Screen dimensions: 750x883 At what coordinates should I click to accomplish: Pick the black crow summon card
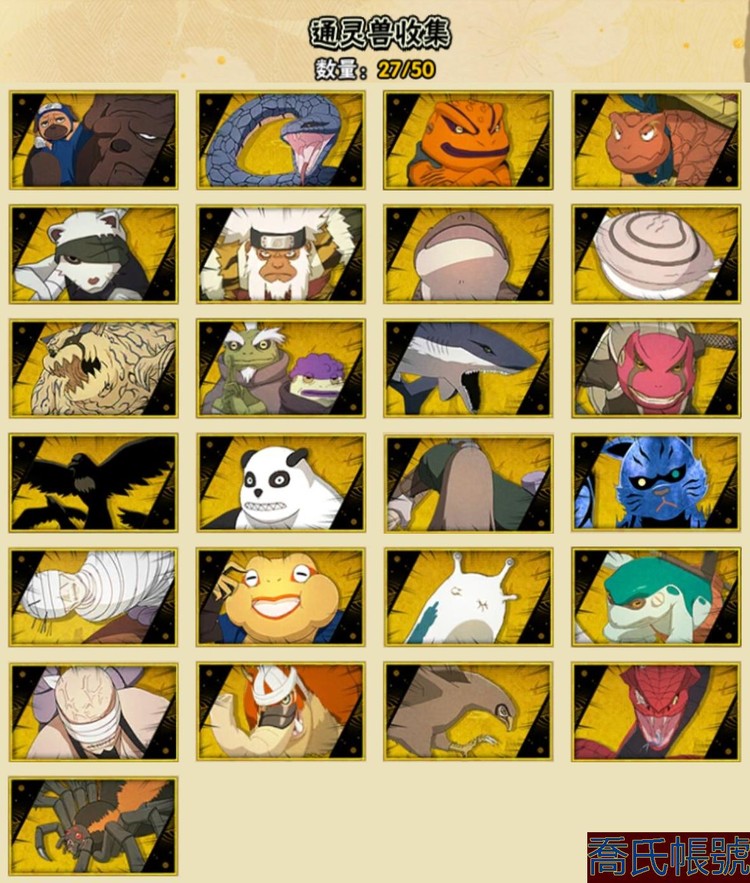[x=93, y=483]
